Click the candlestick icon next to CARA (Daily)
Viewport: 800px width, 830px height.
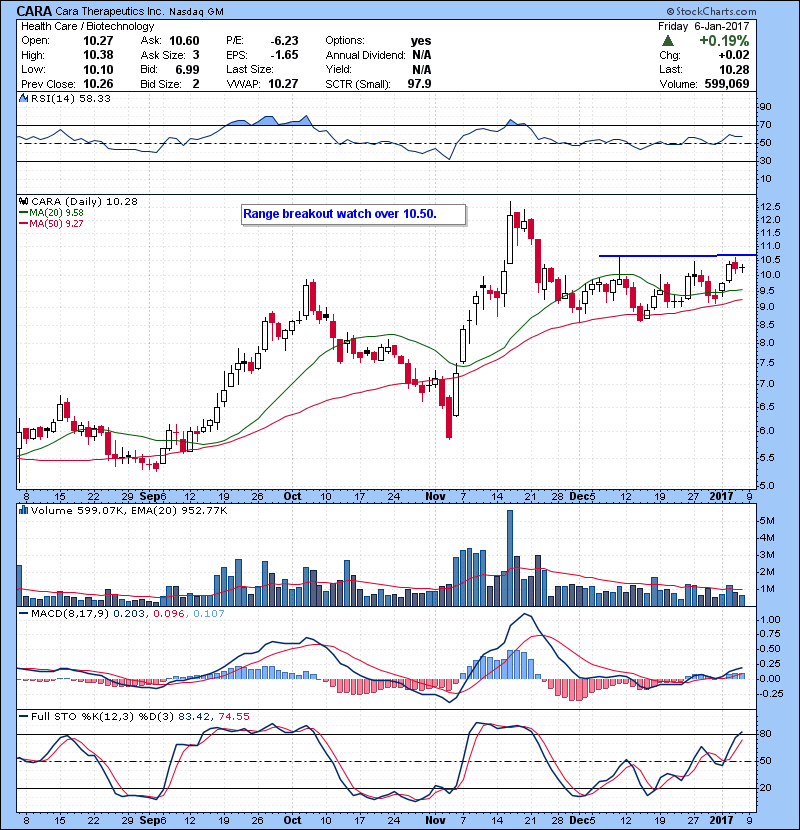pyautogui.click(x=23, y=201)
